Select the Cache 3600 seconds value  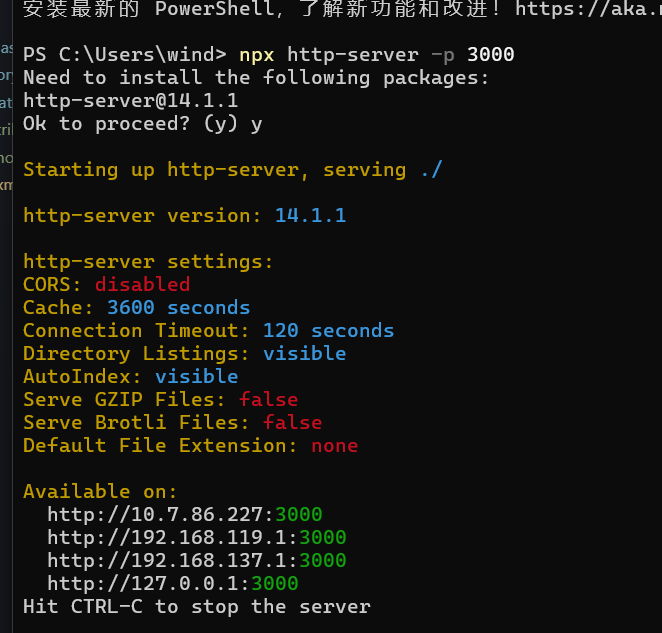pos(178,308)
